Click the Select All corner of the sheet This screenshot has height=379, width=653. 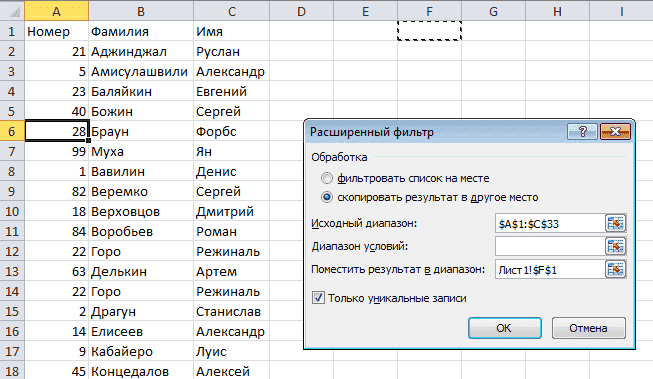(12, 11)
